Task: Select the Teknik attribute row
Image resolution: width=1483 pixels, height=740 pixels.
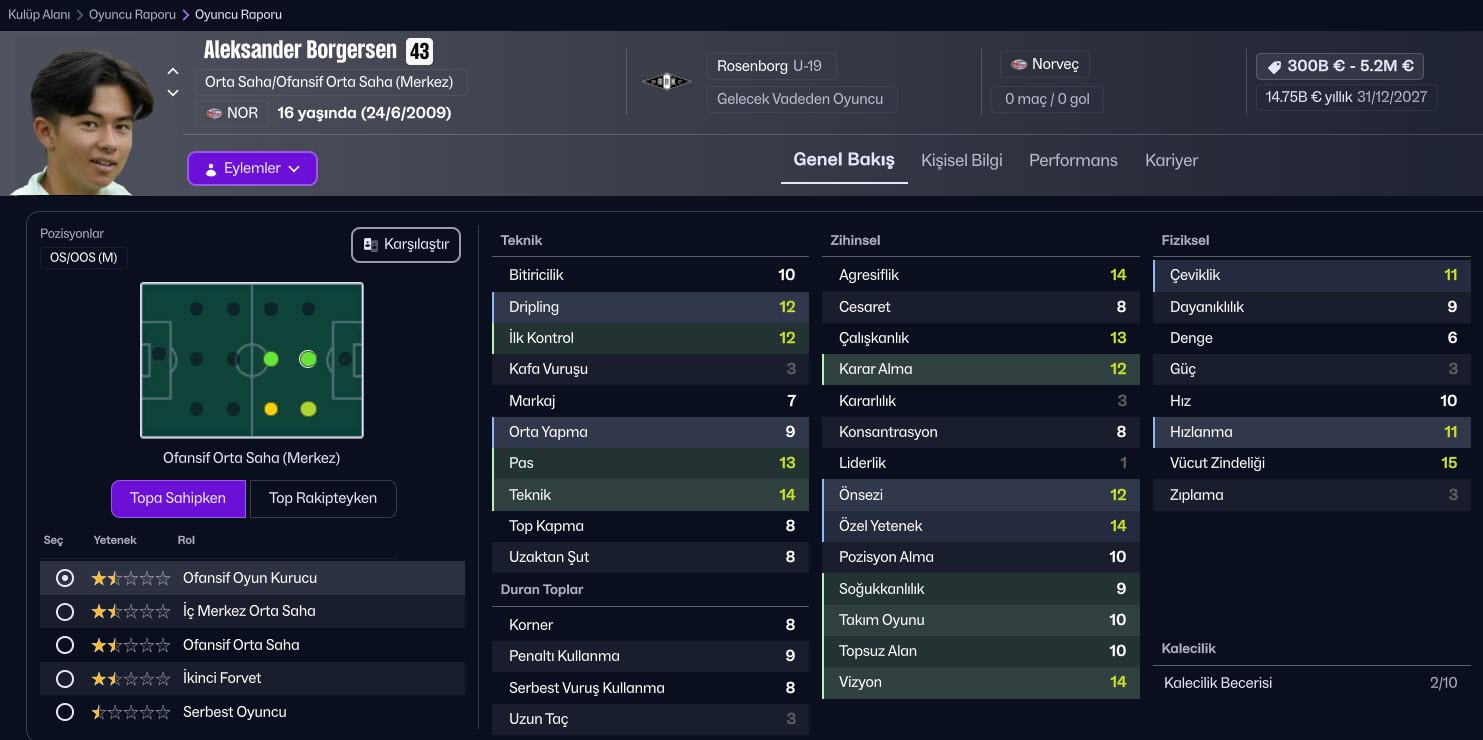Action: pyautogui.click(x=650, y=495)
